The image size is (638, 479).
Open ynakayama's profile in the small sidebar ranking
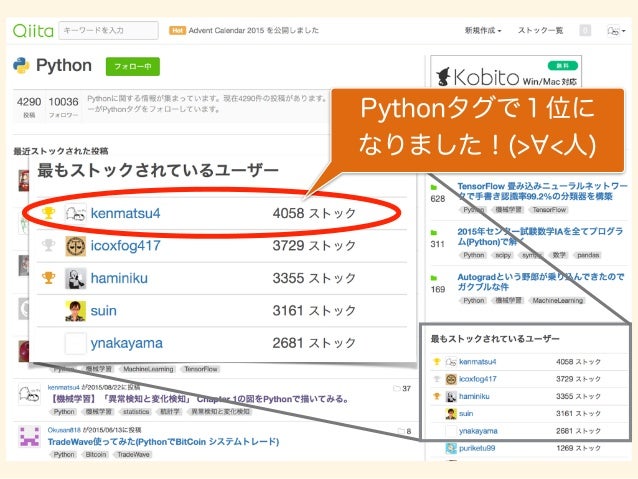(x=478, y=431)
